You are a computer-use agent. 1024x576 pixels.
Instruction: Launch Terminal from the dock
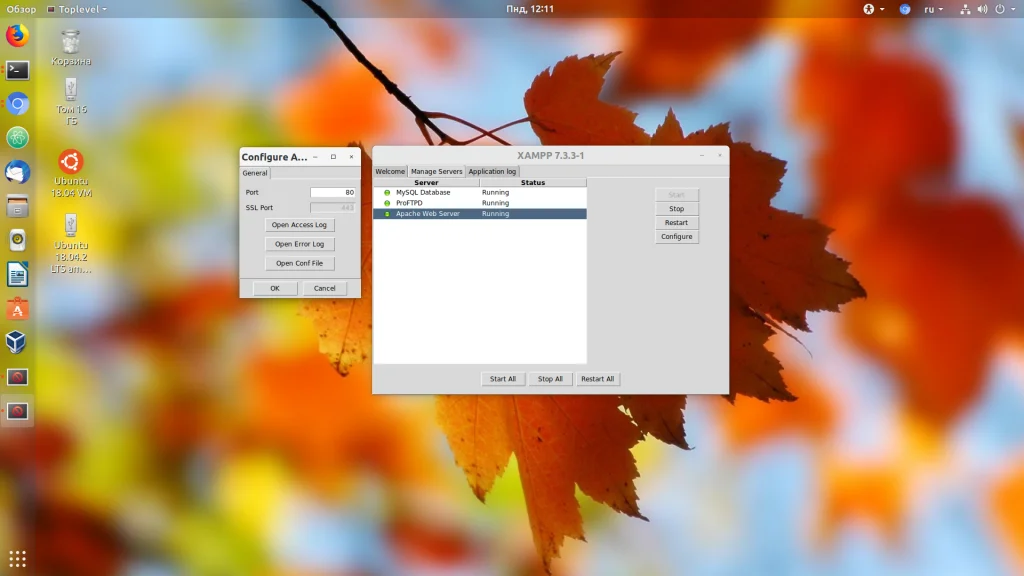point(17,70)
